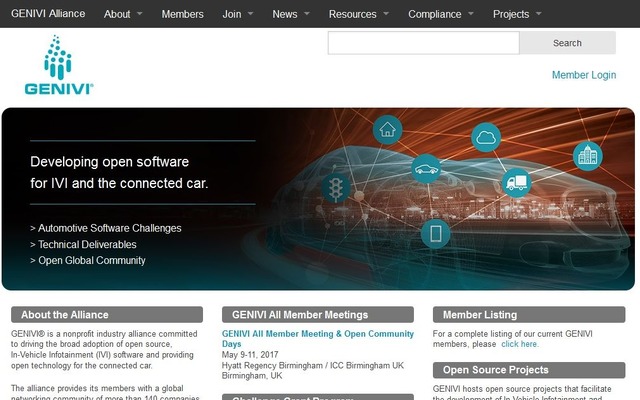Screen dimensions: 640x400
Task: Follow the 'click here' member listing link
Action: [520, 344]
